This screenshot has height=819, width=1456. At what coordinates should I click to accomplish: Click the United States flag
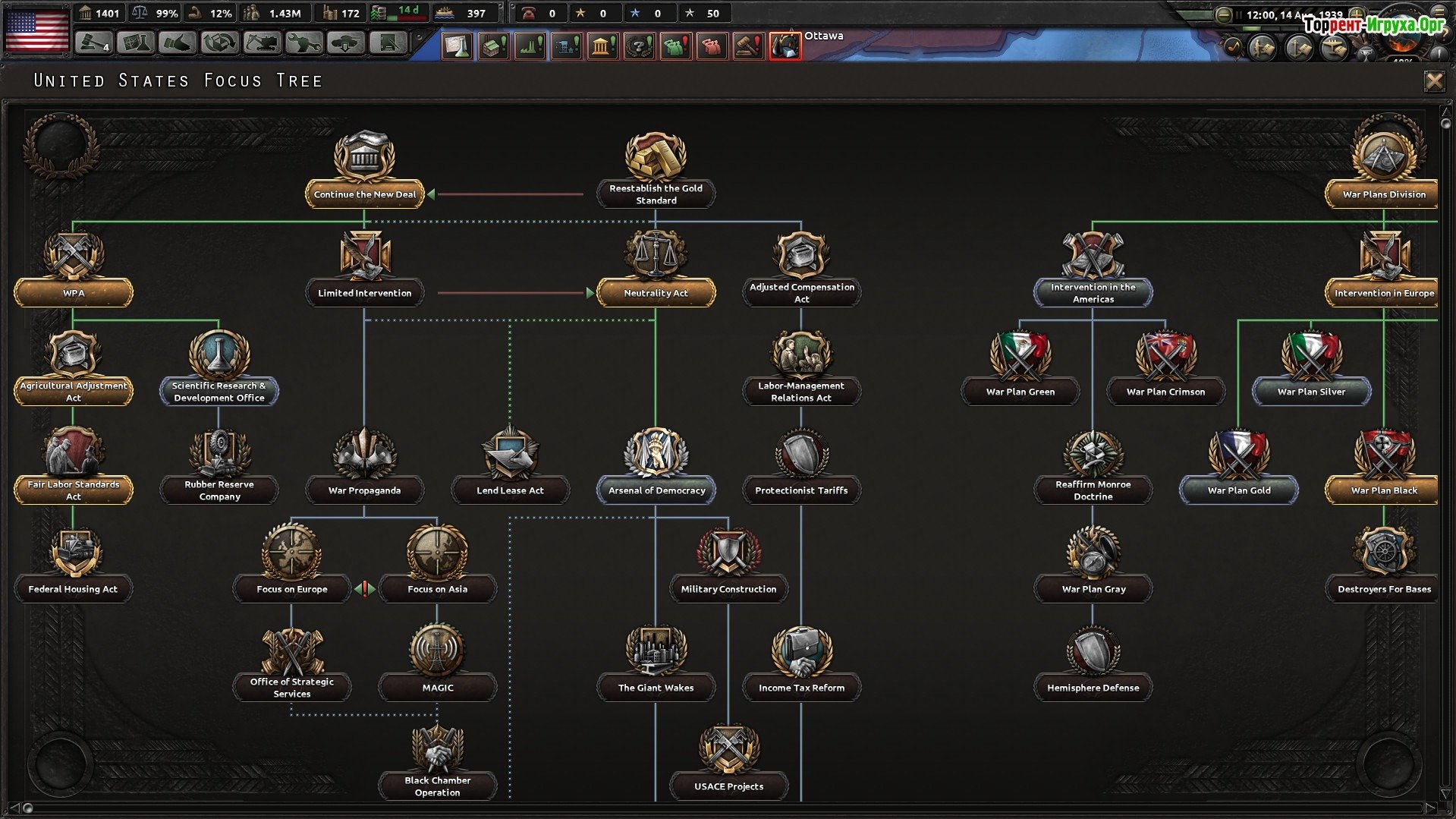pyautogui.click(x=36, y=29)
